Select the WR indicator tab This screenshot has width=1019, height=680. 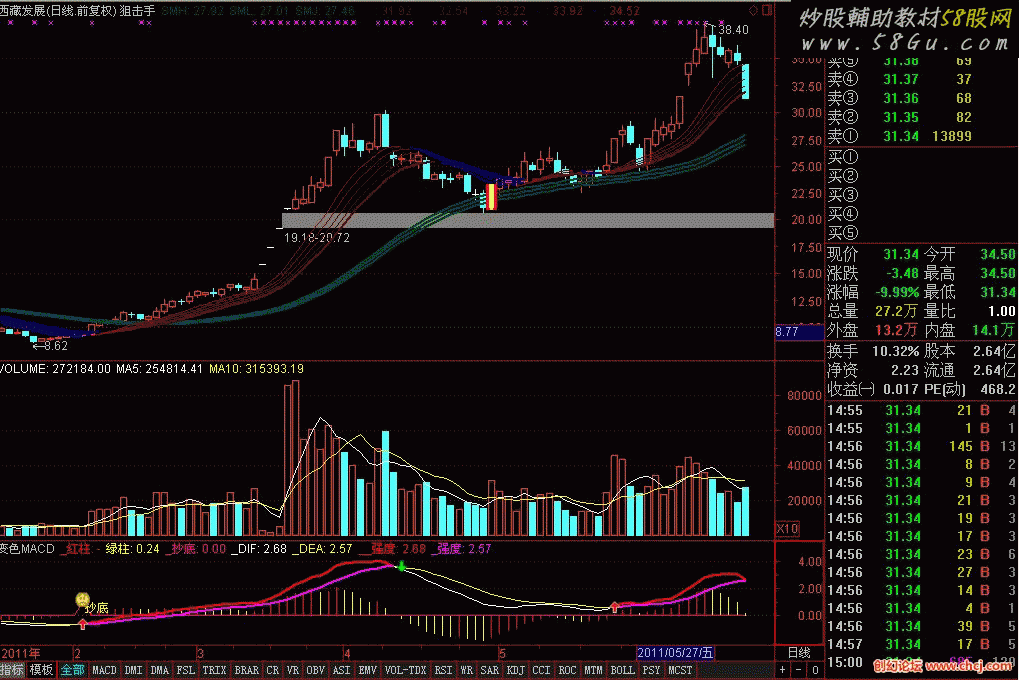466,670
